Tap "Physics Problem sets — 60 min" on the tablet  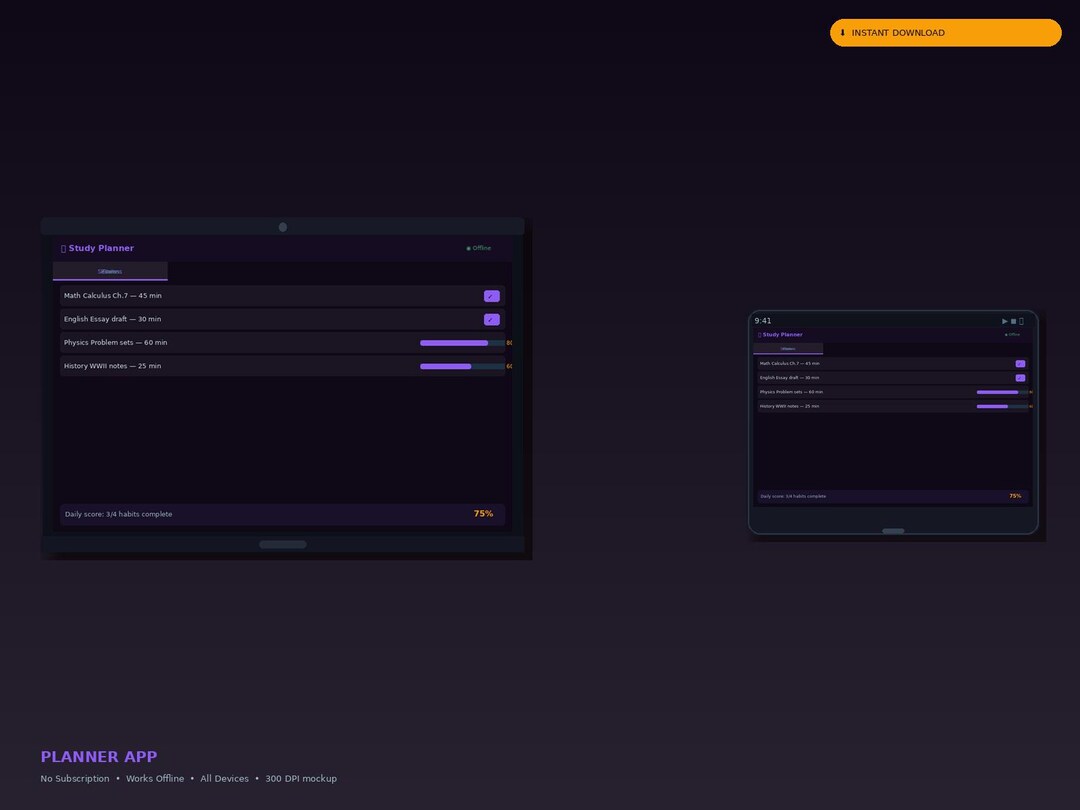[x=791, y=392]
